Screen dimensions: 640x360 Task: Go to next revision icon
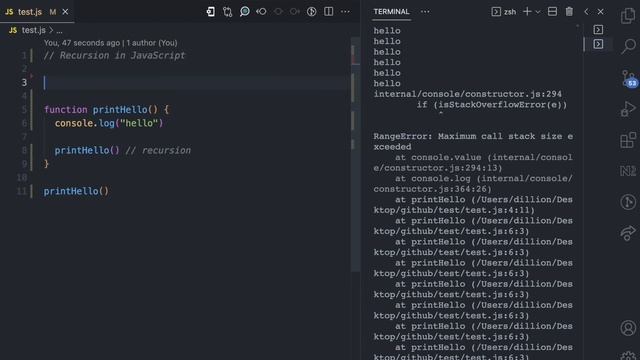pos(295,11)
